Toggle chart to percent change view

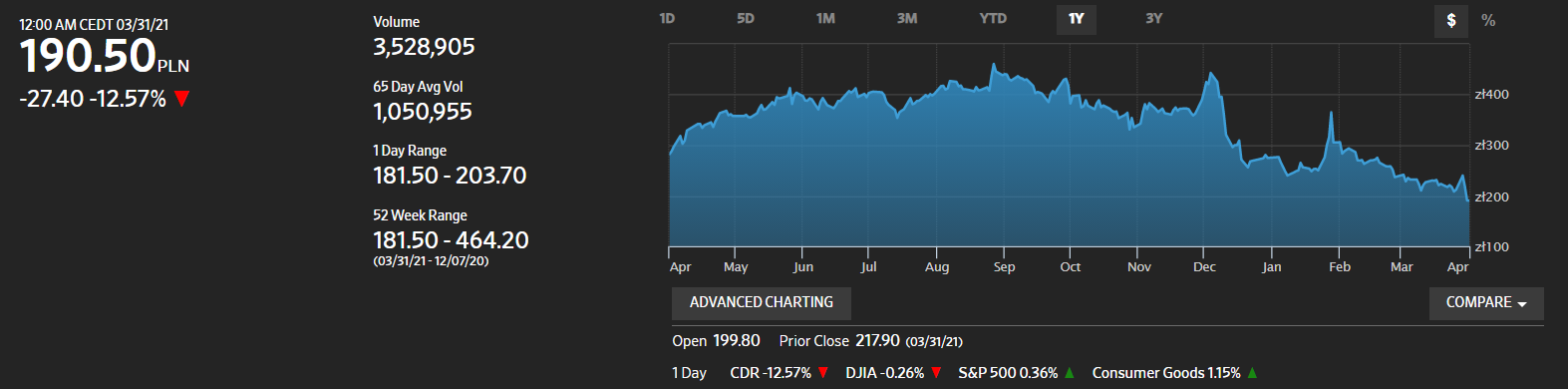click(1488, 20)
